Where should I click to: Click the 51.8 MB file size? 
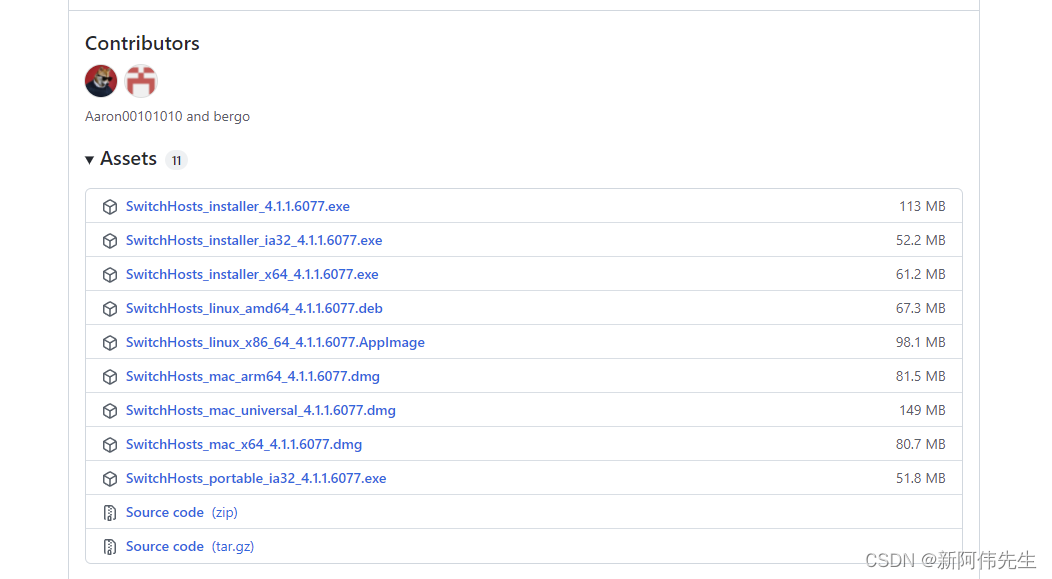[920, 478]
